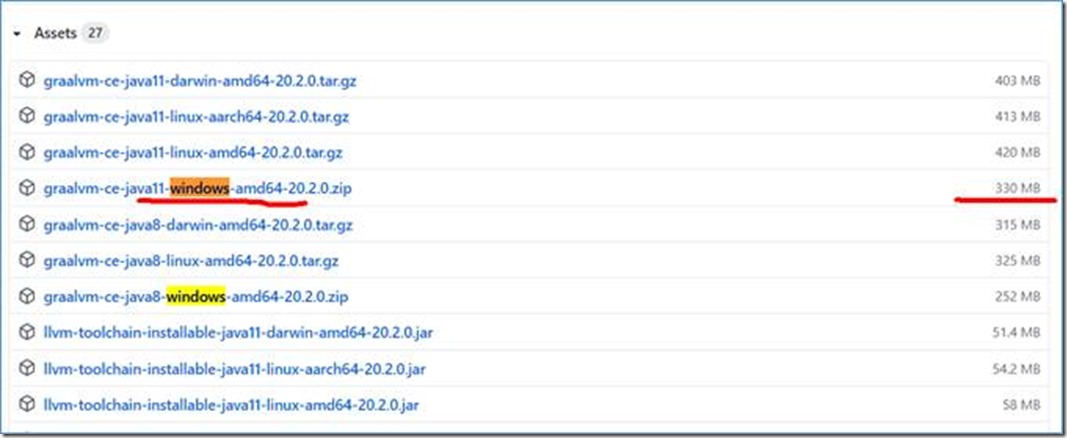Click the 413 MB size text
Viewport: 1067px width, 438px height.
click(x=1017, y=117)
